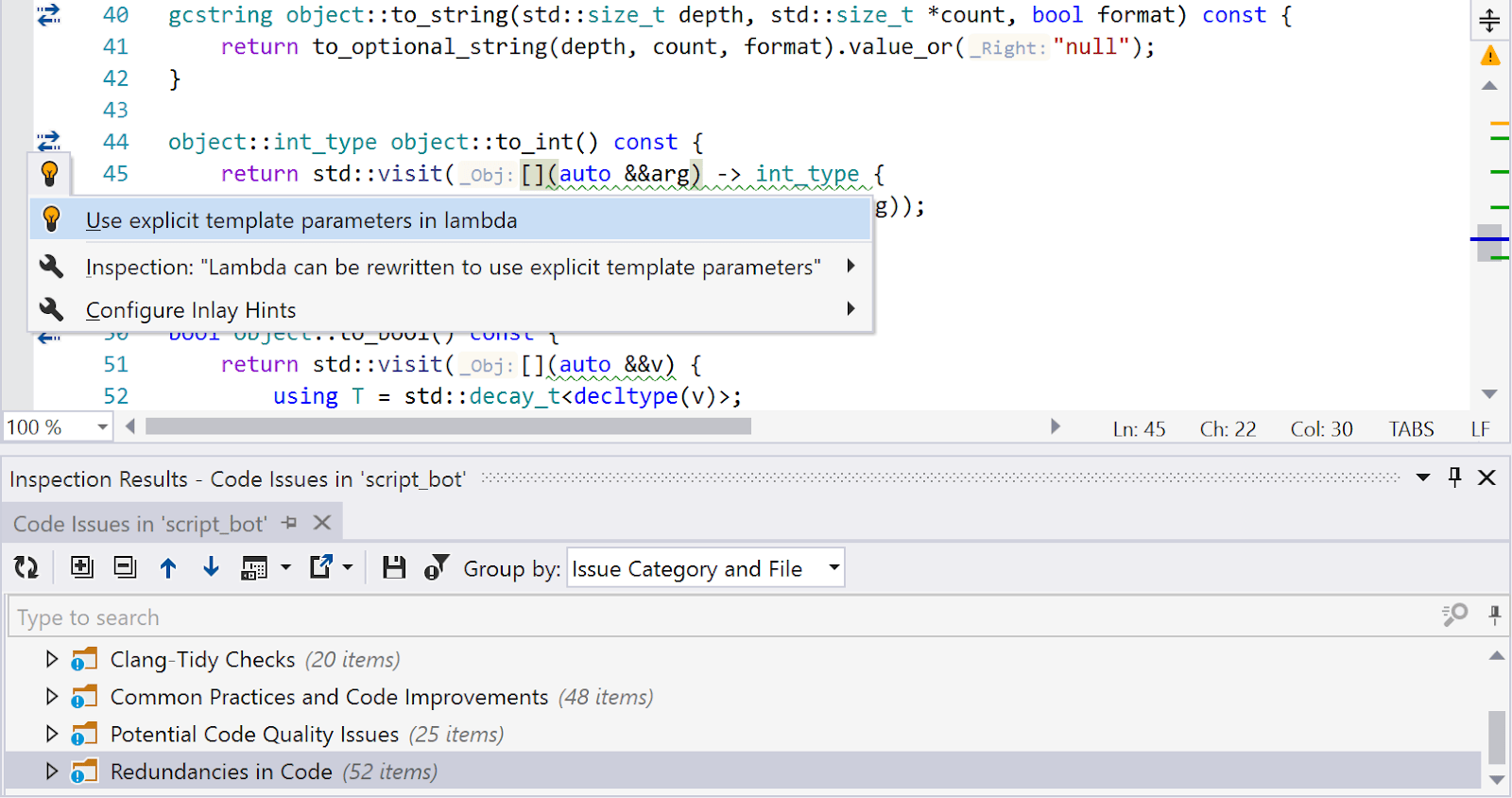The image size is (1512, 798).
Task: Open the Group by dropdown
Action: pos(705,568)
